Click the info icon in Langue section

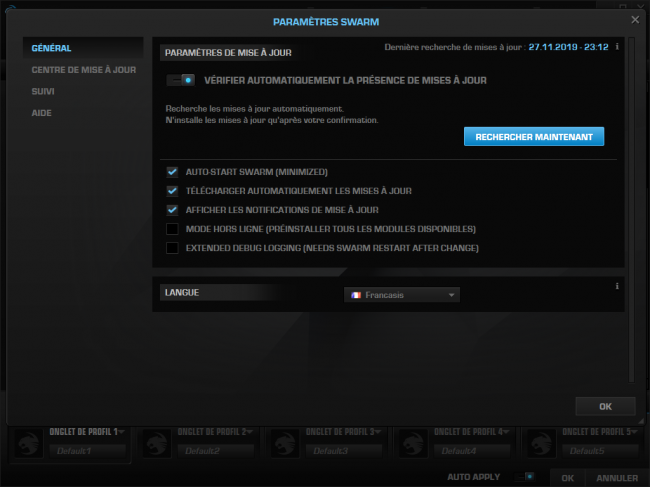click(617, 286)
